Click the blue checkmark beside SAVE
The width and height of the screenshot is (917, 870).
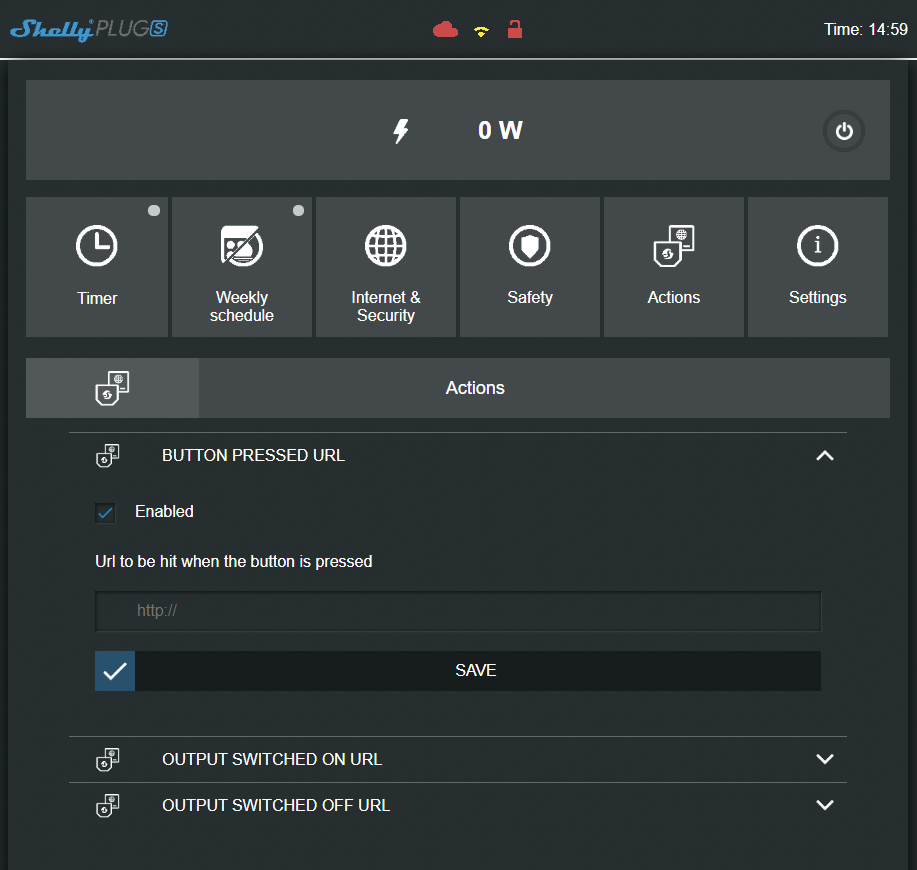(x=115, y=671)
